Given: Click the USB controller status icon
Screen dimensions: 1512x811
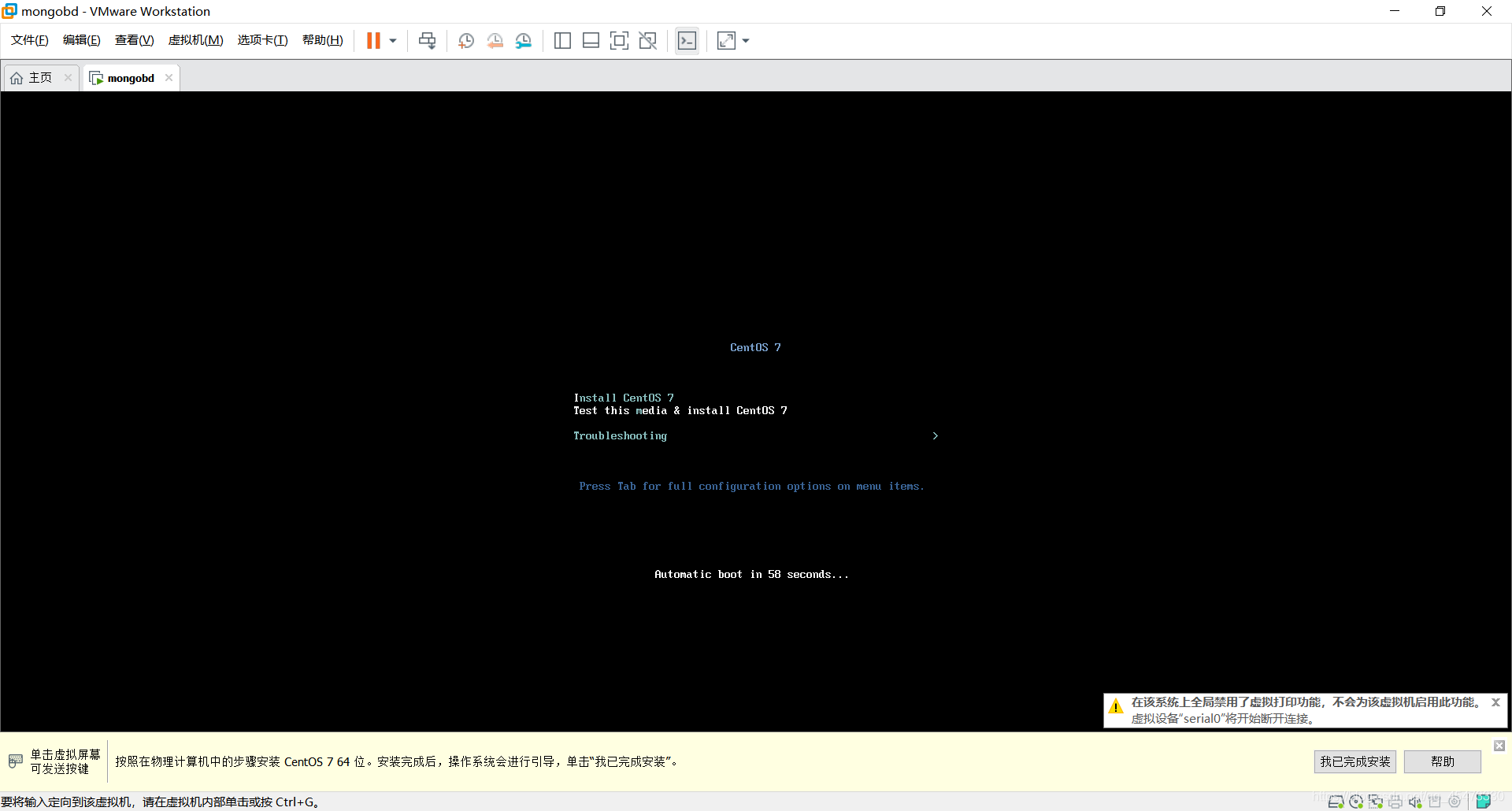Looking at the screenshot, I should tap(1435, 802).
